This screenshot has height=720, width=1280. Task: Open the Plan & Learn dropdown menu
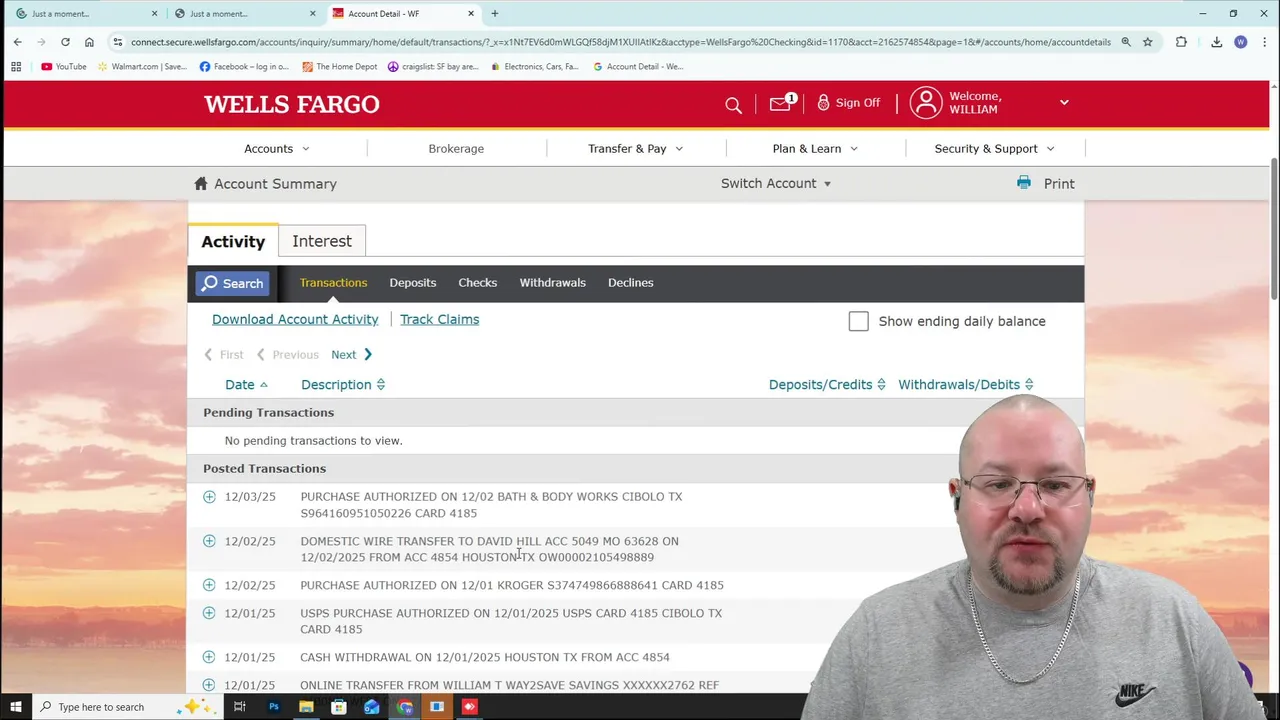(815, 149)
